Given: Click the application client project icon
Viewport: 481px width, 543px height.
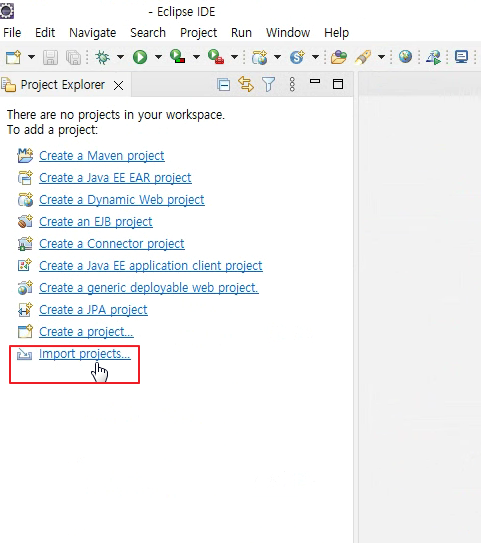Looking at the screenshot, I should click(25, 266).
